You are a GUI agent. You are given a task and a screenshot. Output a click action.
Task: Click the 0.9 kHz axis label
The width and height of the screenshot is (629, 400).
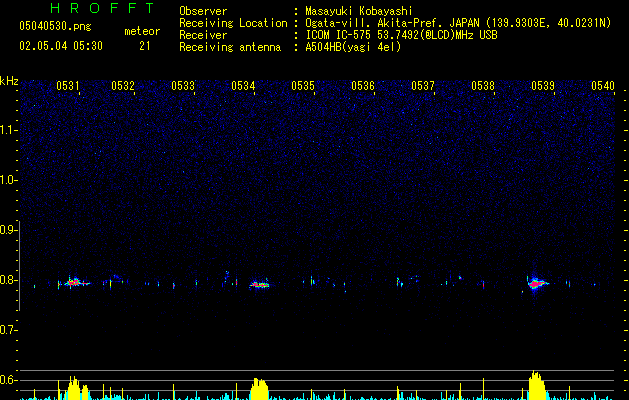8,230
